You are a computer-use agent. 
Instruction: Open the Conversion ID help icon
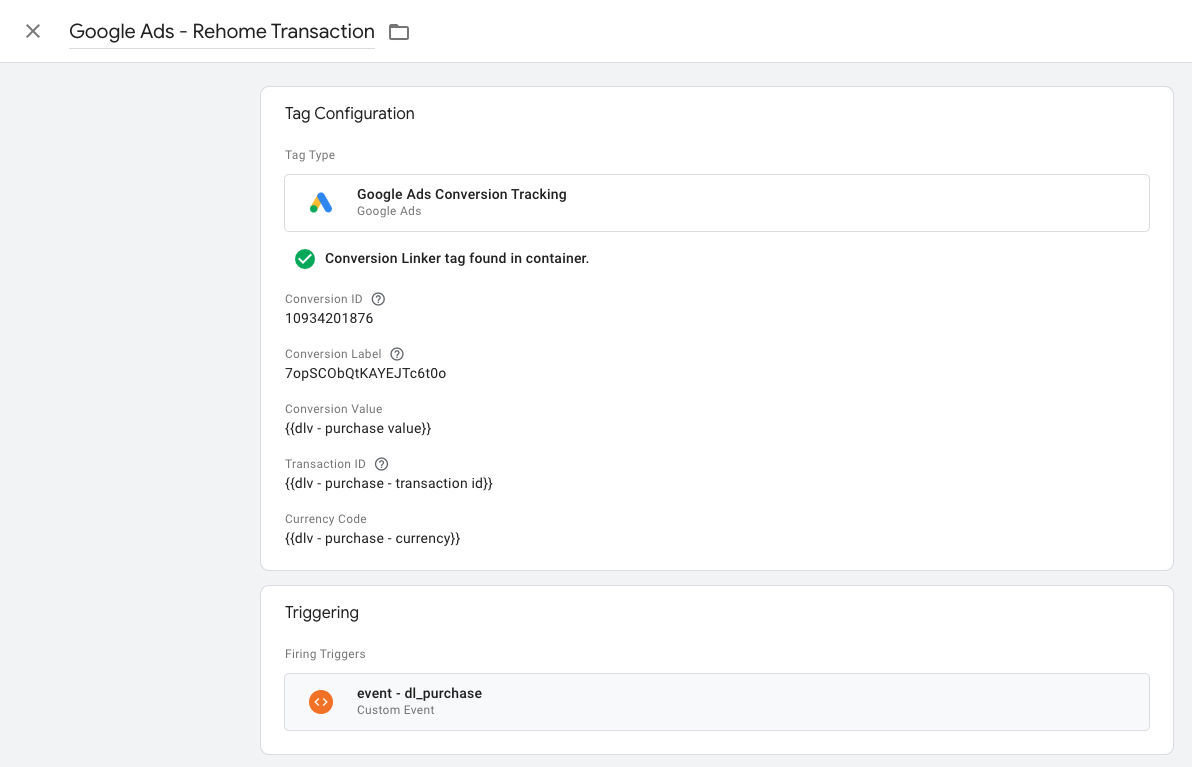click(378, 299)
